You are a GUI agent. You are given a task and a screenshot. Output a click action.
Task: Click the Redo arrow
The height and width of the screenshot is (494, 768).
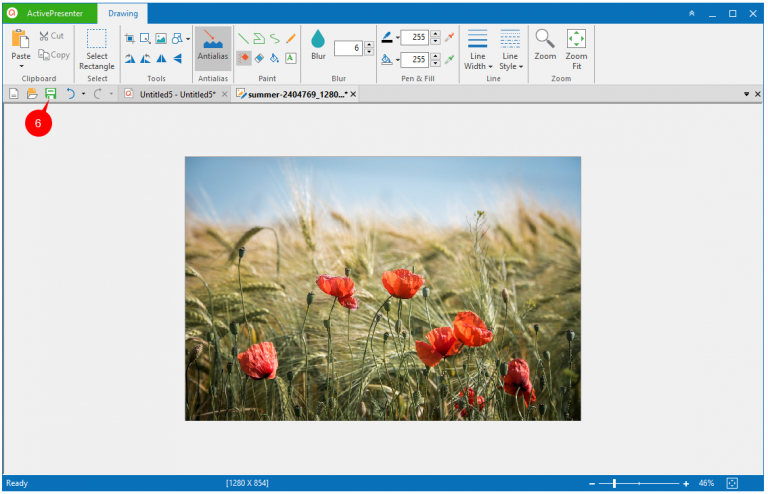click(97, 94)
